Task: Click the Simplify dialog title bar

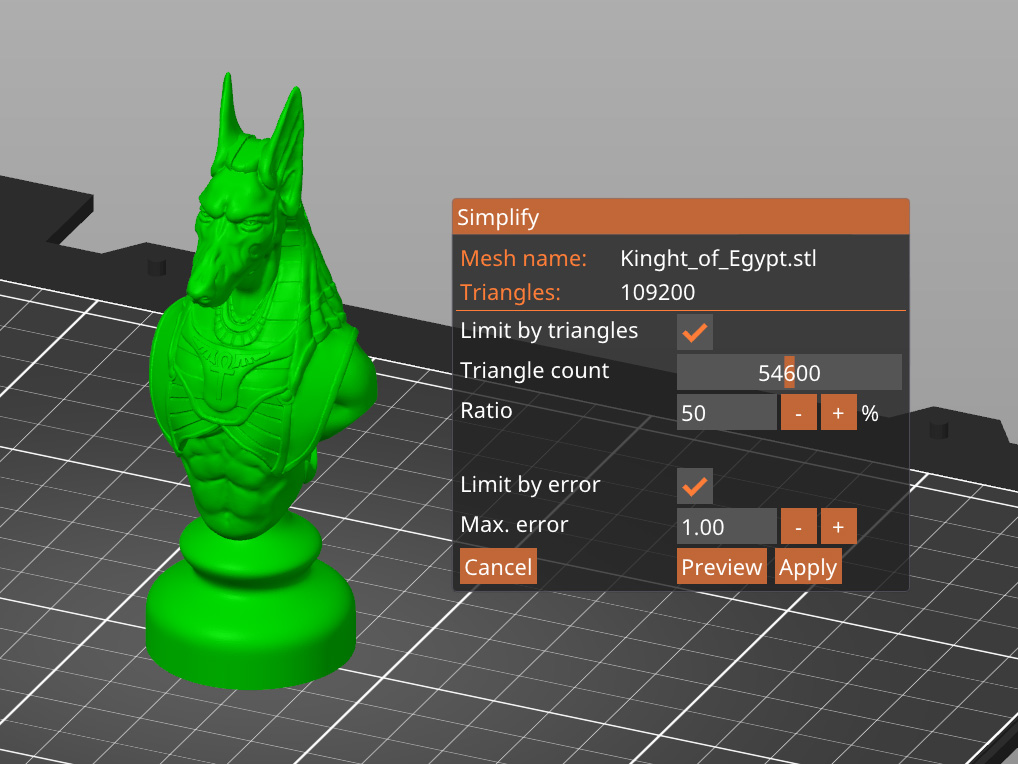Action: tap(680, 217)
